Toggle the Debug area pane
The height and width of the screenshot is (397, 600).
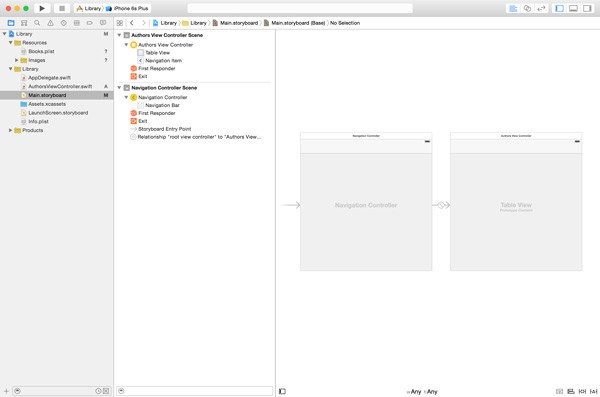pyautogui.click(x=573, y=8)
